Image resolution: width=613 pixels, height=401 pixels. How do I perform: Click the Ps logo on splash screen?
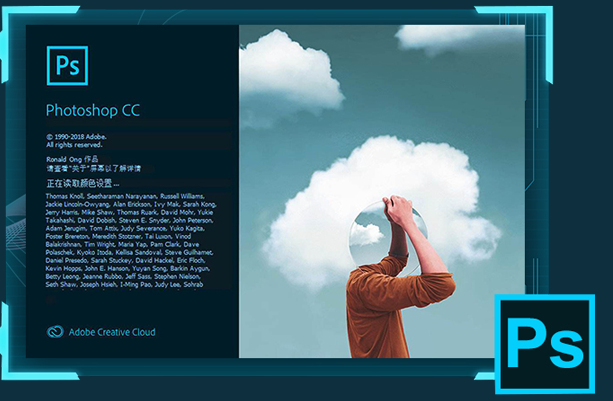click(x=68, y=67)
